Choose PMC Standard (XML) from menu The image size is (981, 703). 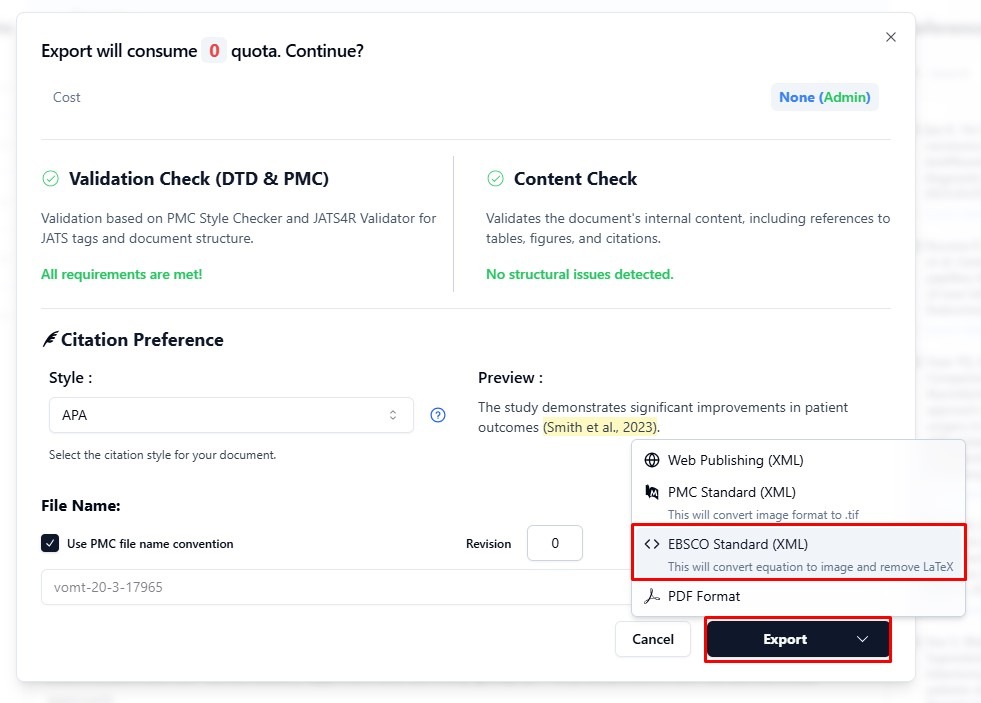click(x=731, y=492)
